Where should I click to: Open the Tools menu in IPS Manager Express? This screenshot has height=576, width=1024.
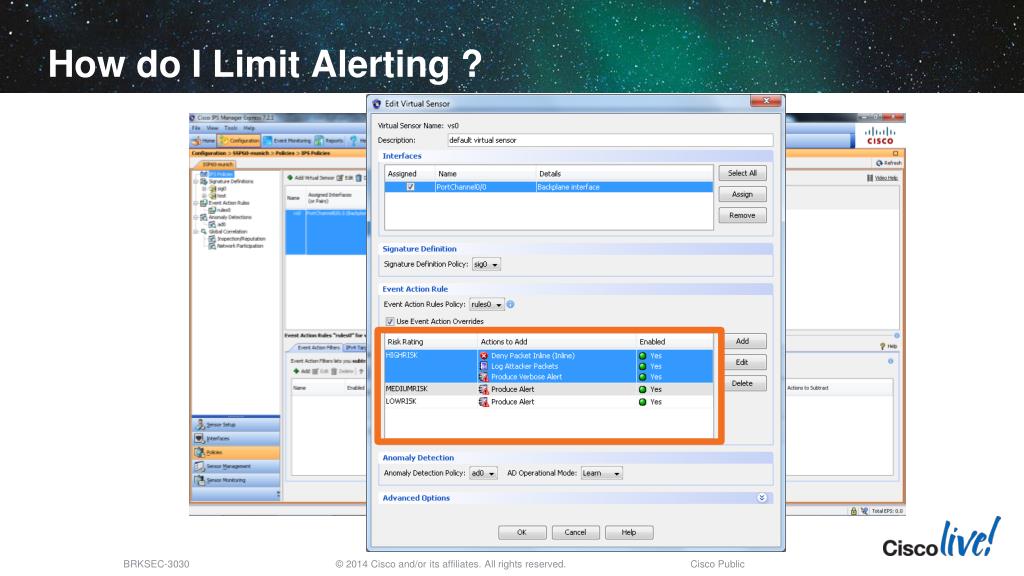231,128
